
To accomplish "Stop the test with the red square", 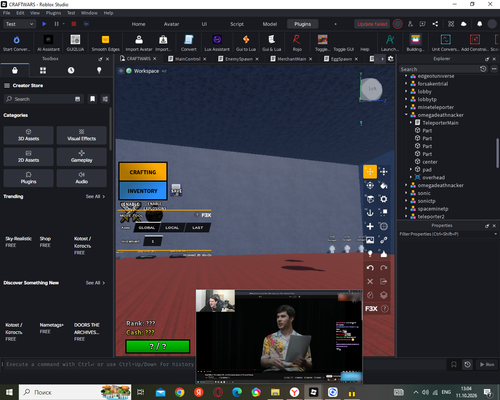I will tap(74, 24).
